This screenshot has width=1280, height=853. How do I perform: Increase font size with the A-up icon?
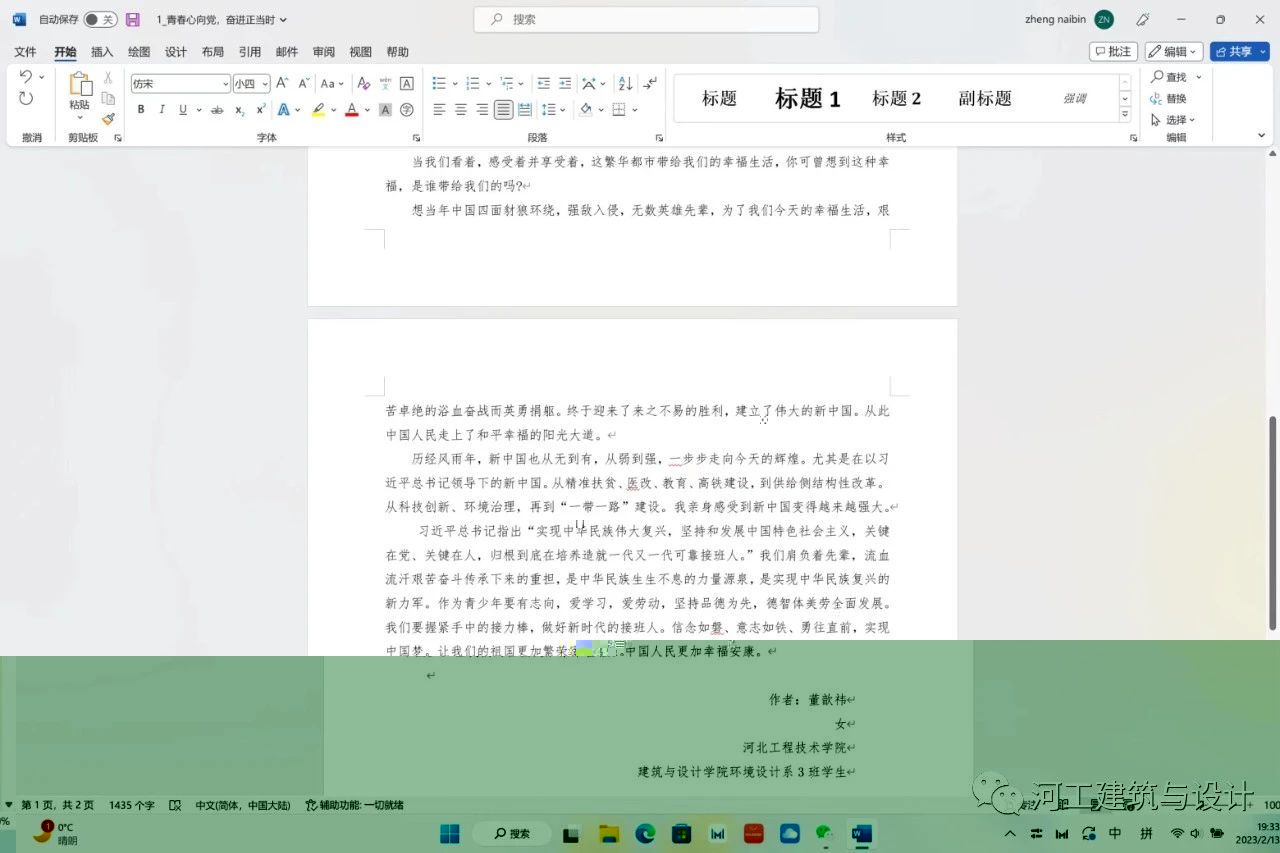pos(282,84)
